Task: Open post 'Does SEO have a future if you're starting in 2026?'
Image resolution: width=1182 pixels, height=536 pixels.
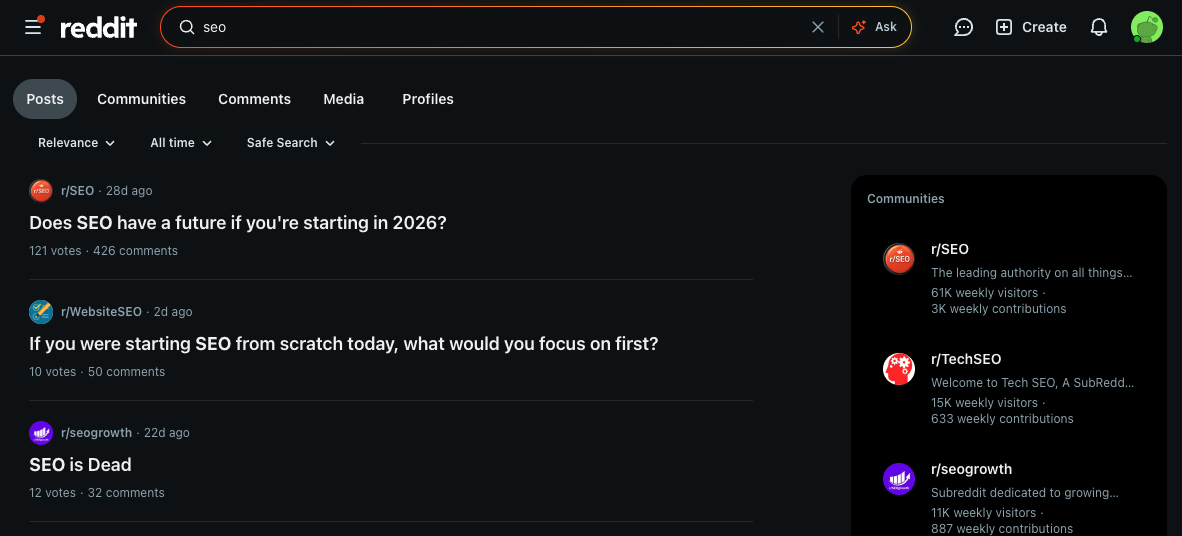Action: pyautogui.click(x=238, y=223)
